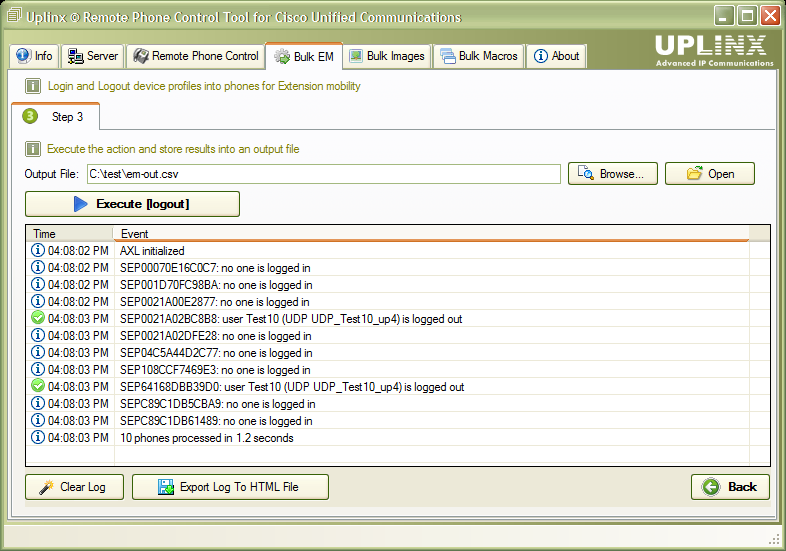Click the picture icon on Bulk Images tab

click(x=356, y=56)
